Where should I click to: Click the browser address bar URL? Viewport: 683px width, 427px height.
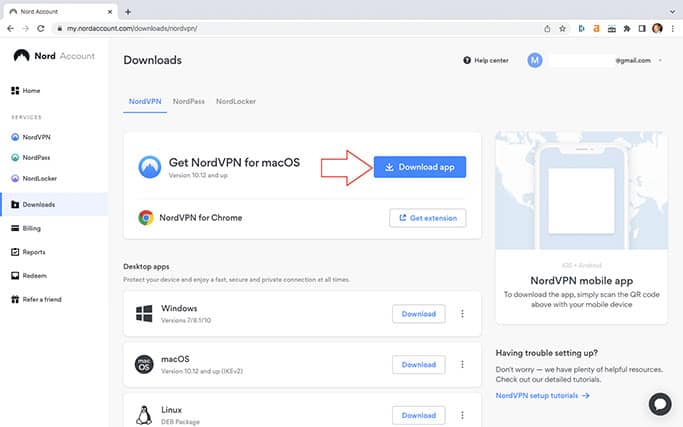tap(132, 28)
